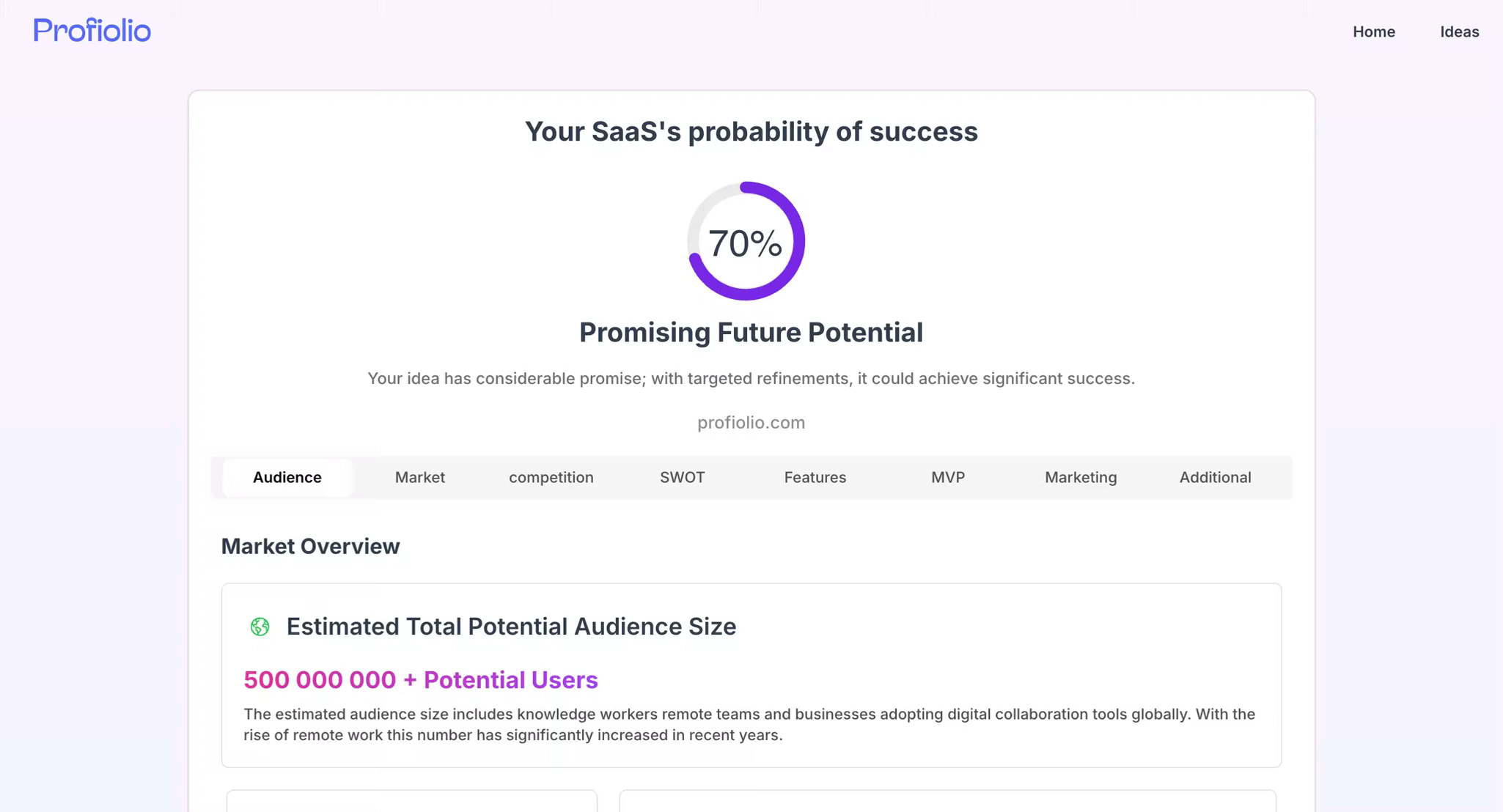
Task: Switch to the Market tab
Action: coord(419,477)
